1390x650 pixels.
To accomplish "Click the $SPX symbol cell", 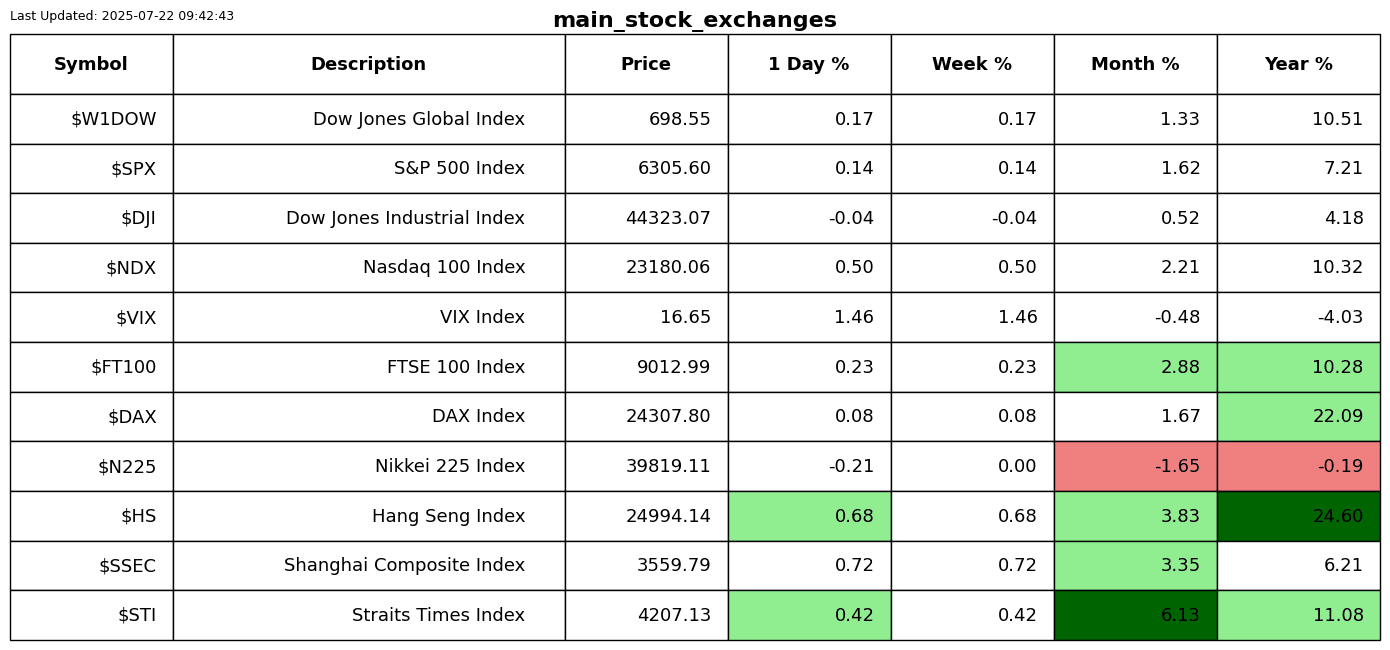I will (133, 169).
